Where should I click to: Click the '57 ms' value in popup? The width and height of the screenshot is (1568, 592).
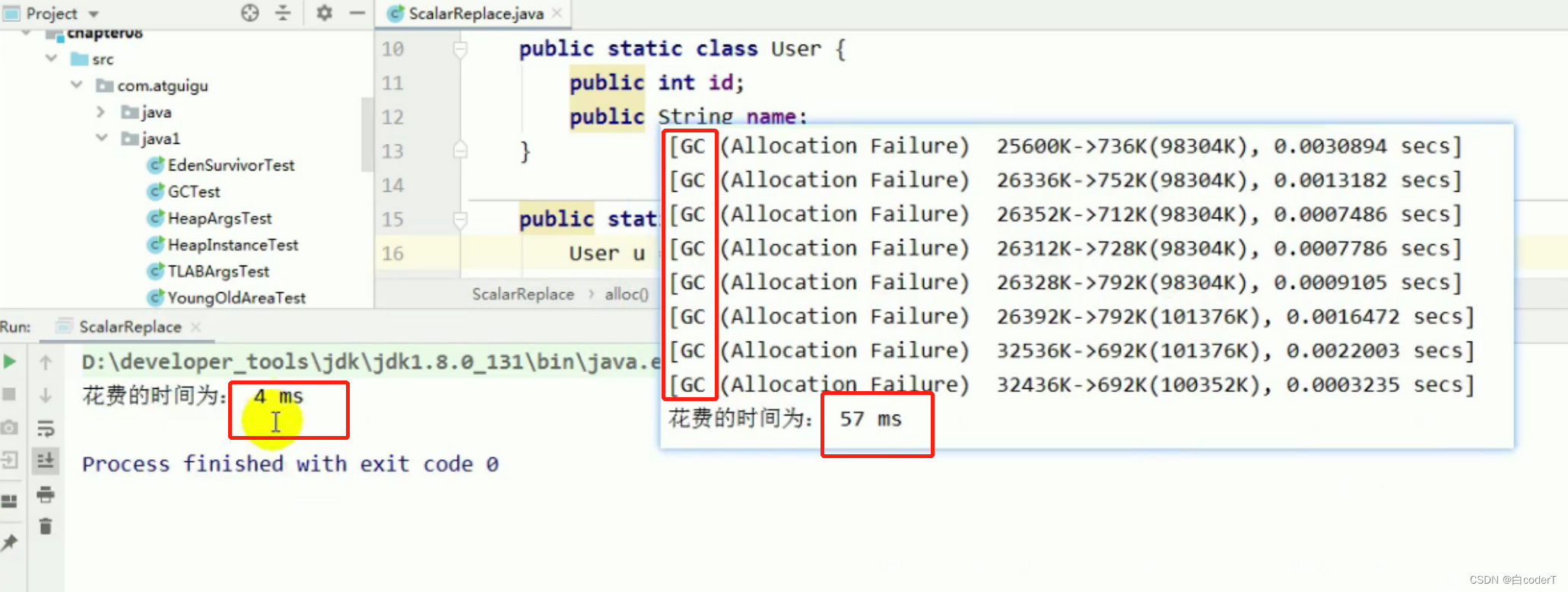(871, 419)
